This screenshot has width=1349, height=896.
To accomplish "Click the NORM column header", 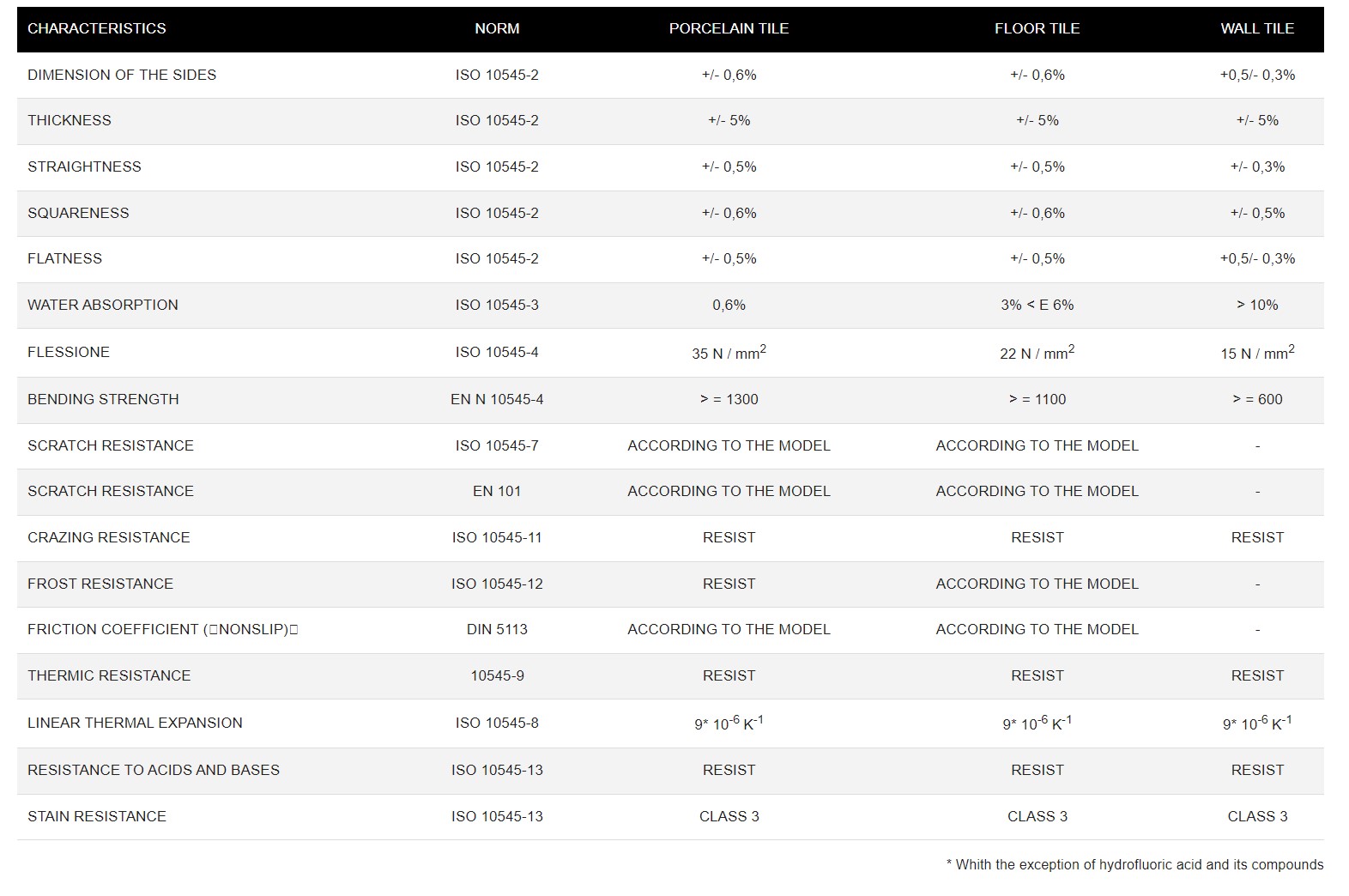I will pos(497,28).
